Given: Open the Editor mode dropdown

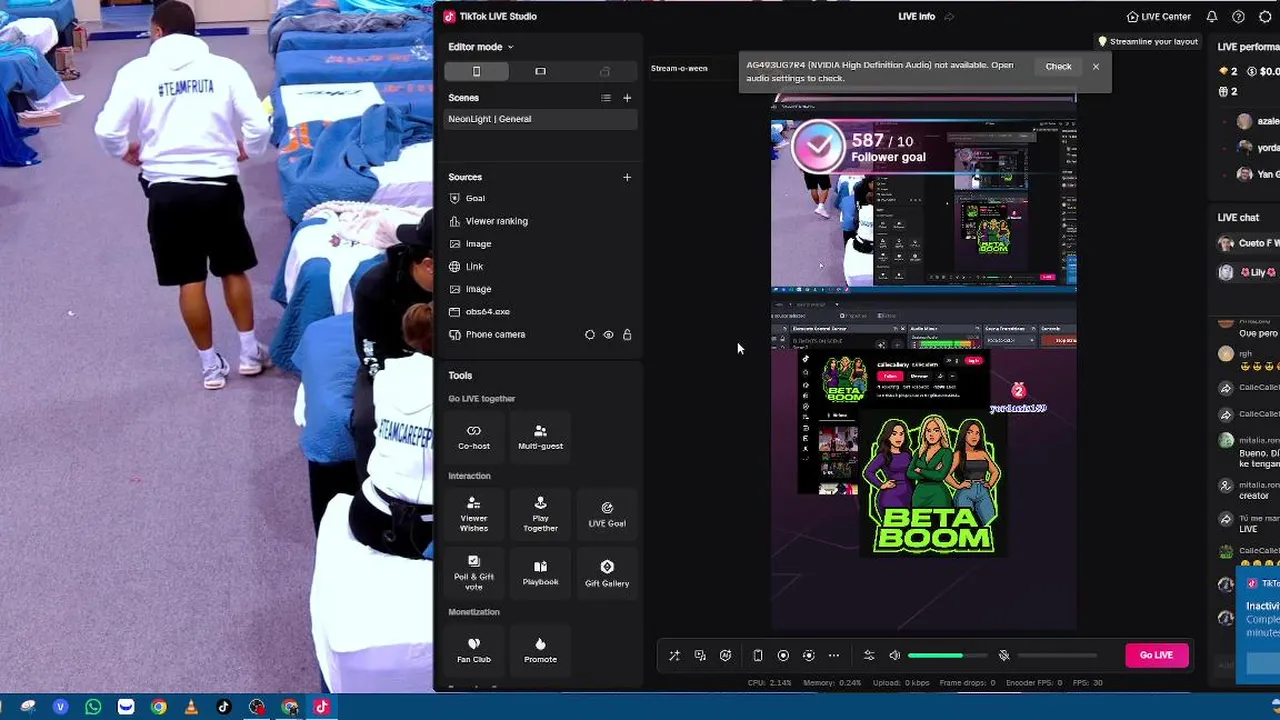Looking at the screenshot, I should pyautogui.click(x=480, y=47).
